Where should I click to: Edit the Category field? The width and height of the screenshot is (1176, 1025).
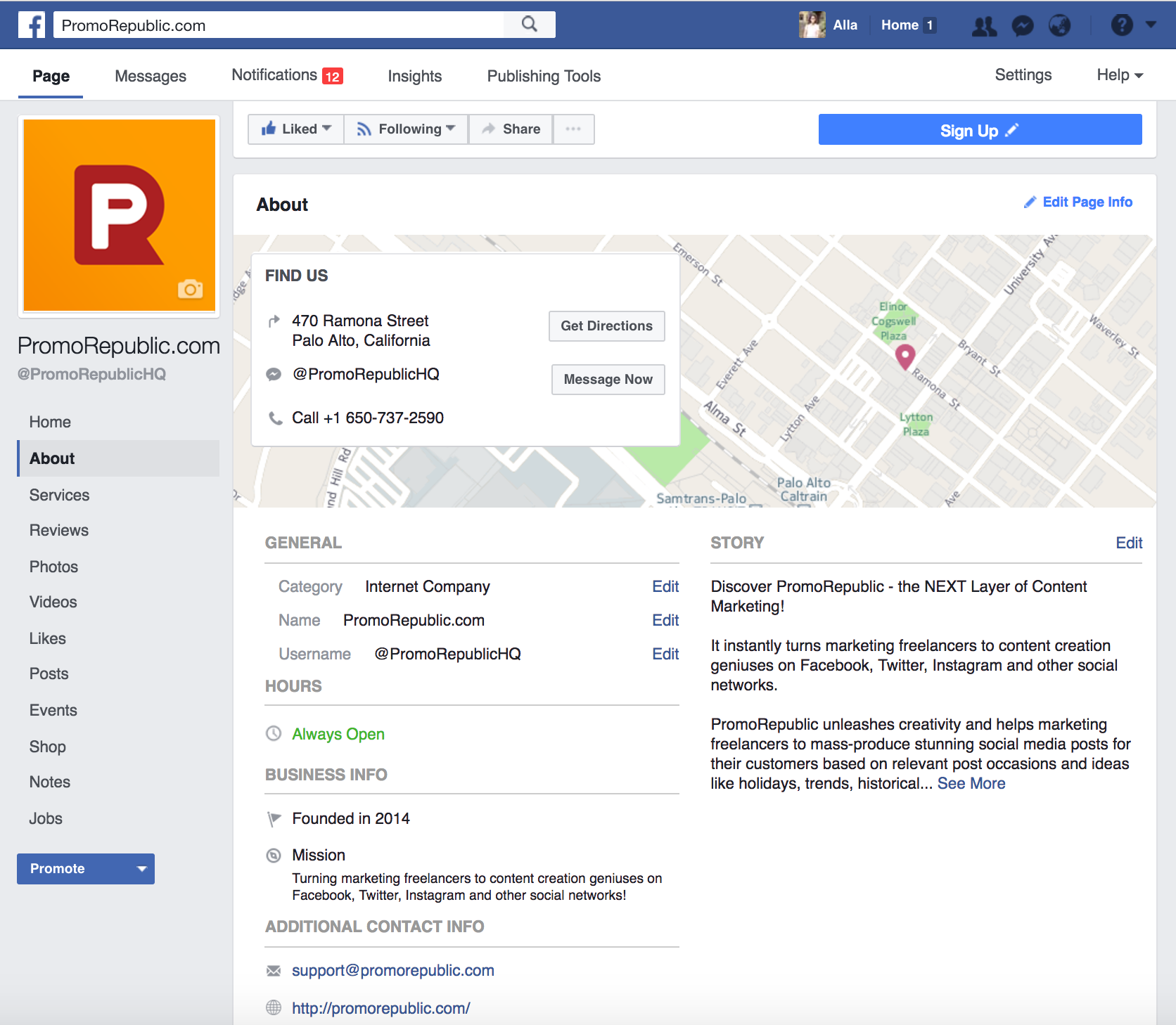(x=665, y=586)
